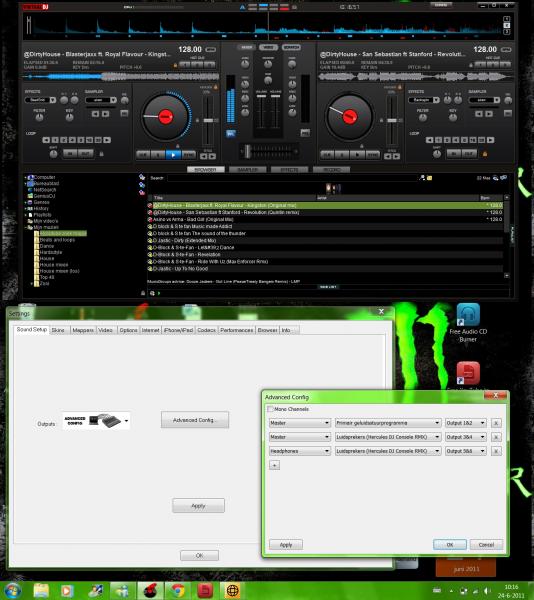Click the Search field in the browser
Screen dimensions: 534x600
click(293, 178)
